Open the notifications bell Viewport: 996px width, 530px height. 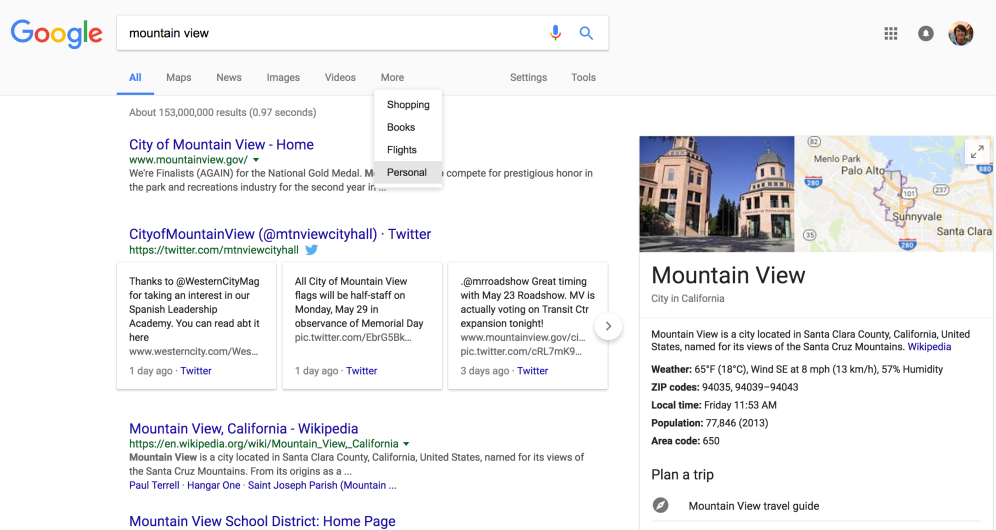click(x=926, y=34)
